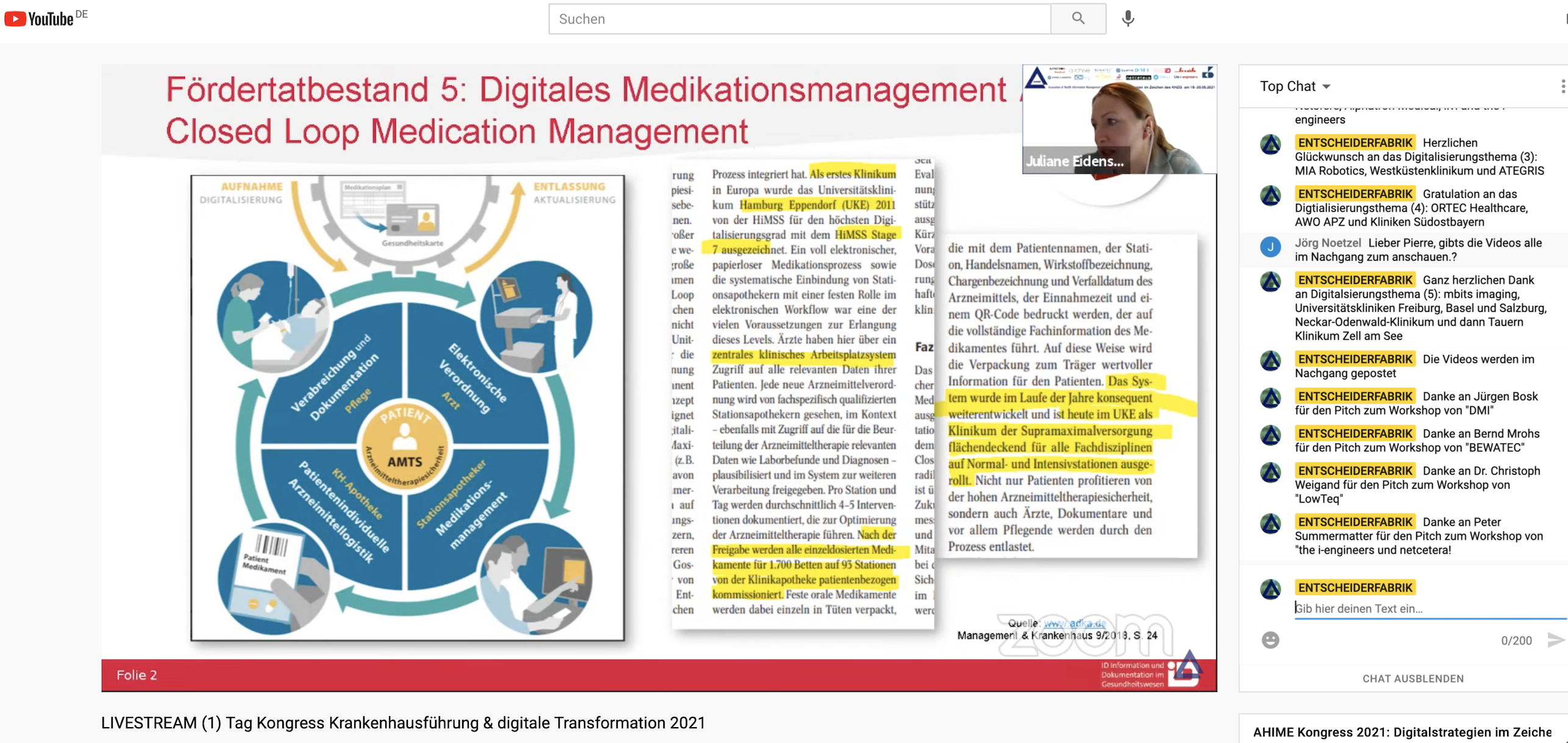Open ENTSCHEIDERFABRIK avatar beside Videos werden message
1568x743 pixels.
tap(1270, 361)
